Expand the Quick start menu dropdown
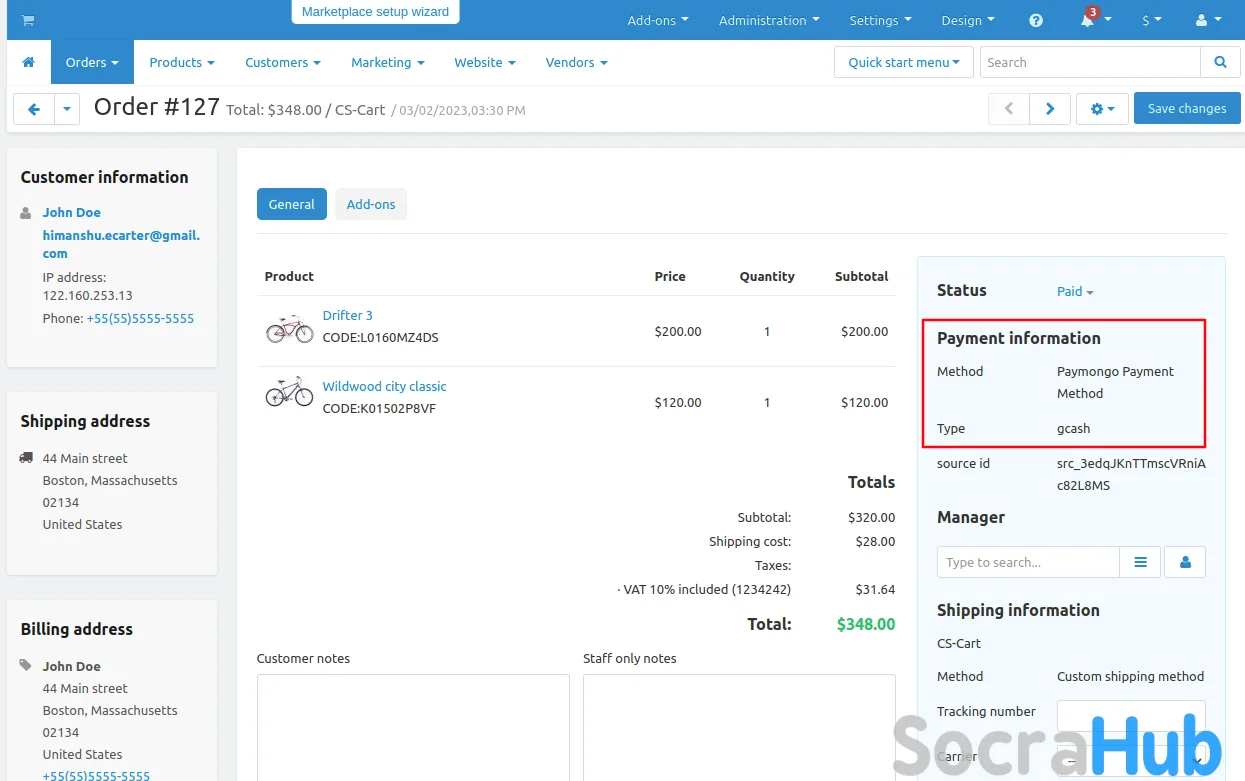 click(903, 62)
